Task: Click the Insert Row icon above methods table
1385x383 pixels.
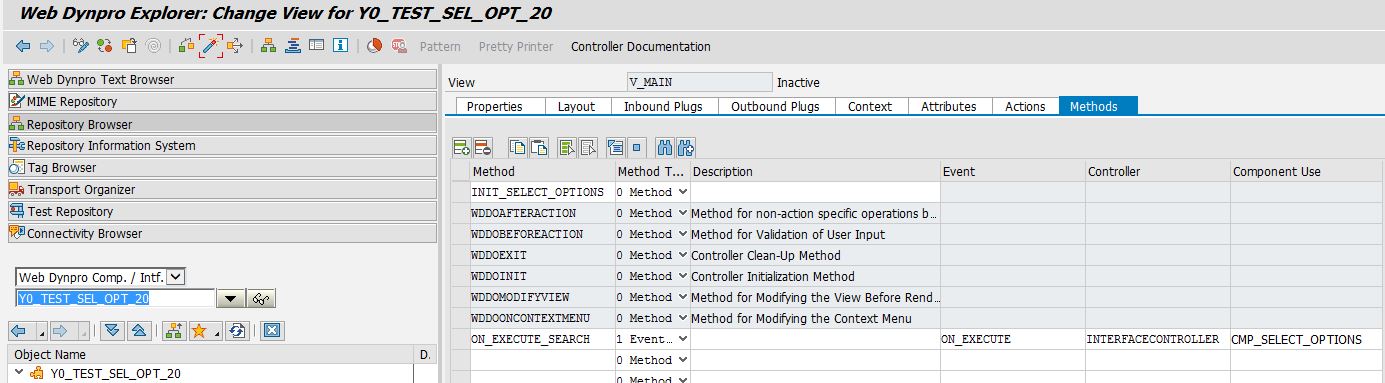Action: [462, 148]
